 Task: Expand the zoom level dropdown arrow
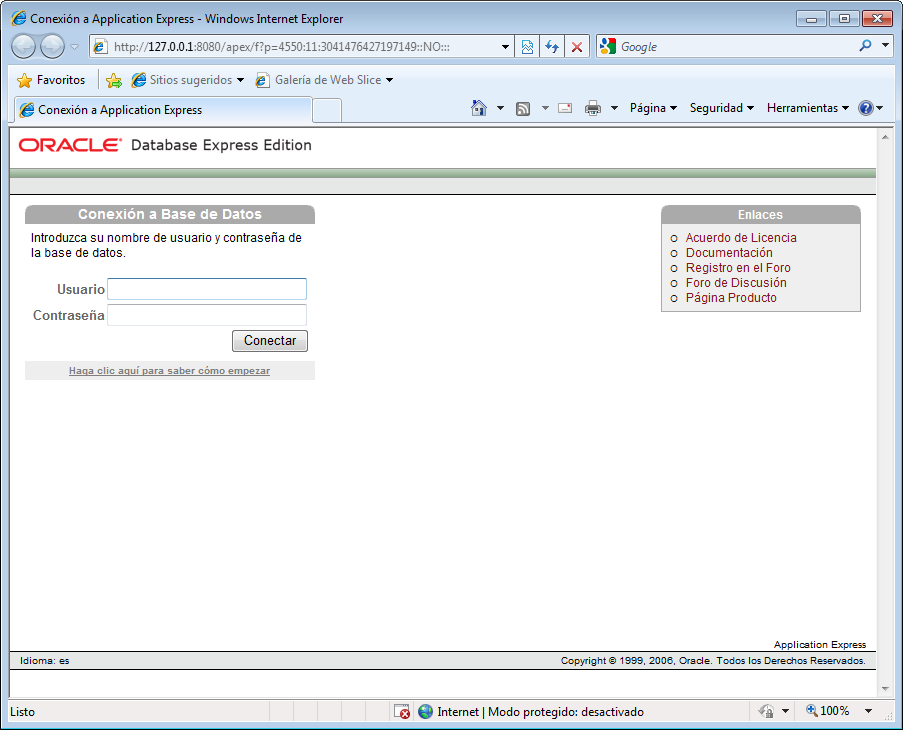click(868, 712)
